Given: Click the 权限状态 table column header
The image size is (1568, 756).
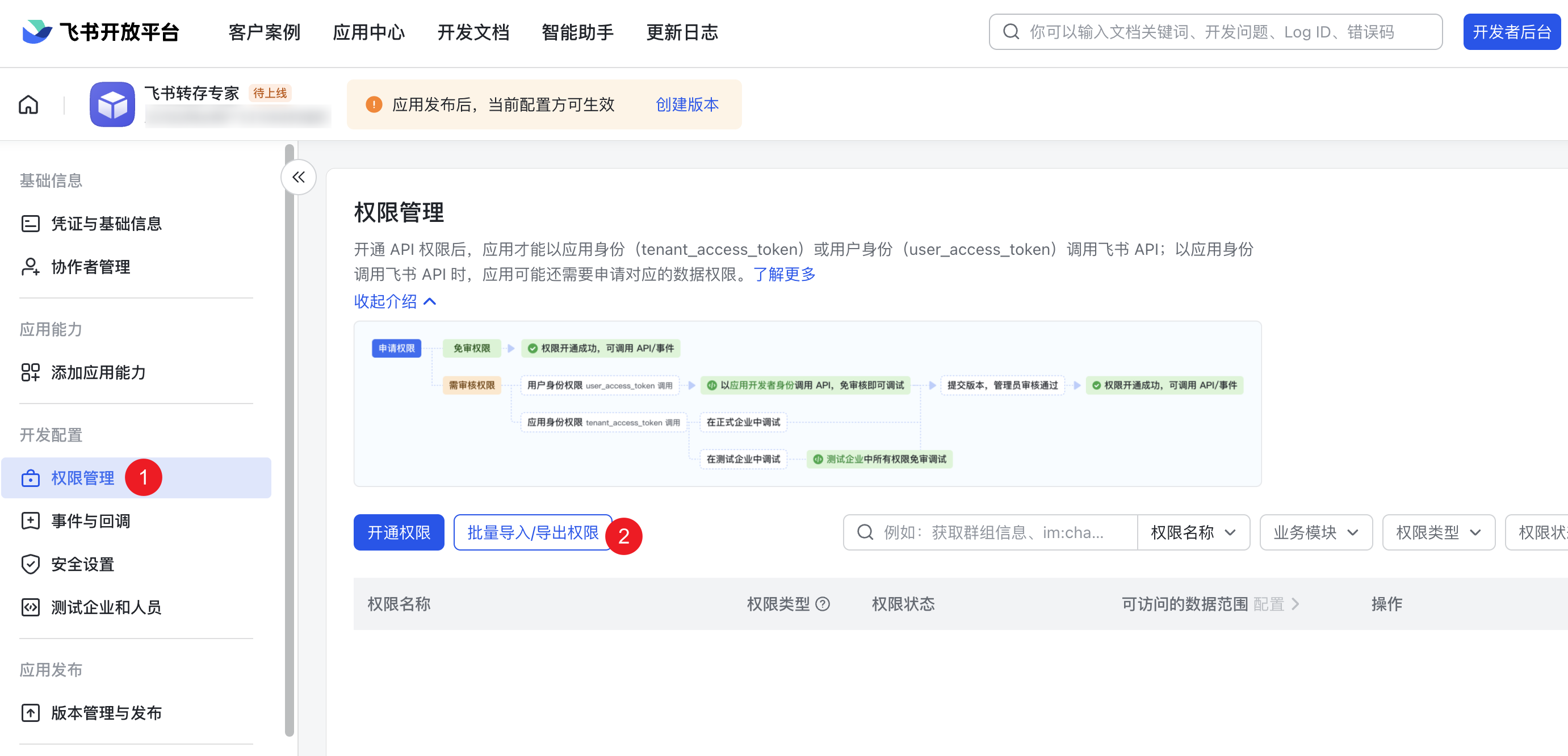Looking at the screenshot, I should click(903, 604).
